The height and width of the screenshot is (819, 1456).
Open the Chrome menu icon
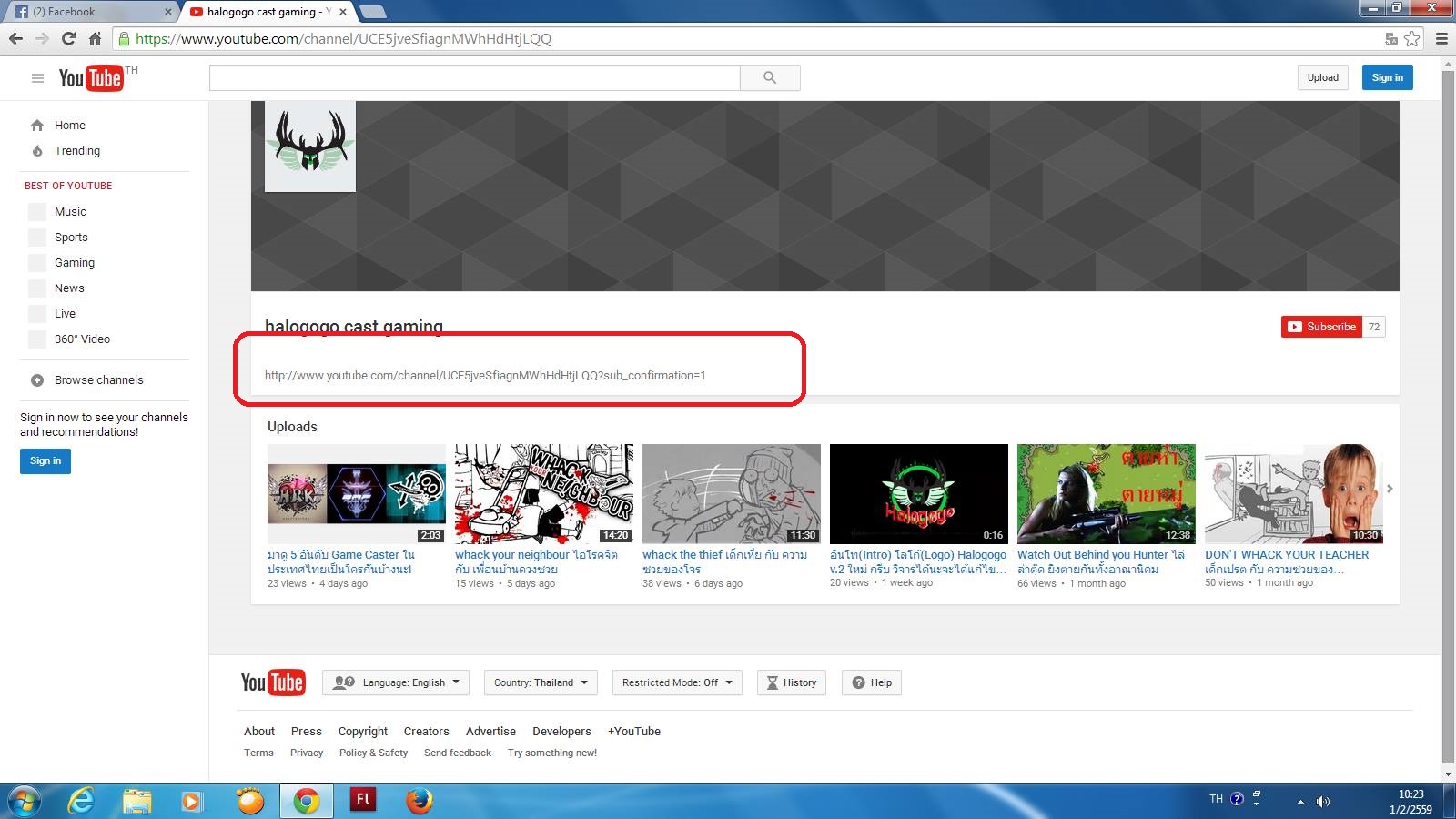point(1441,38)
